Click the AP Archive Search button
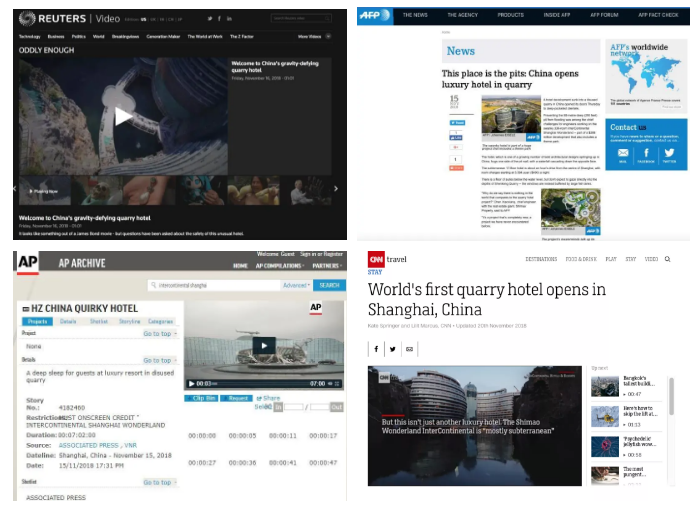Screen dimensions: 696x509 330,285
